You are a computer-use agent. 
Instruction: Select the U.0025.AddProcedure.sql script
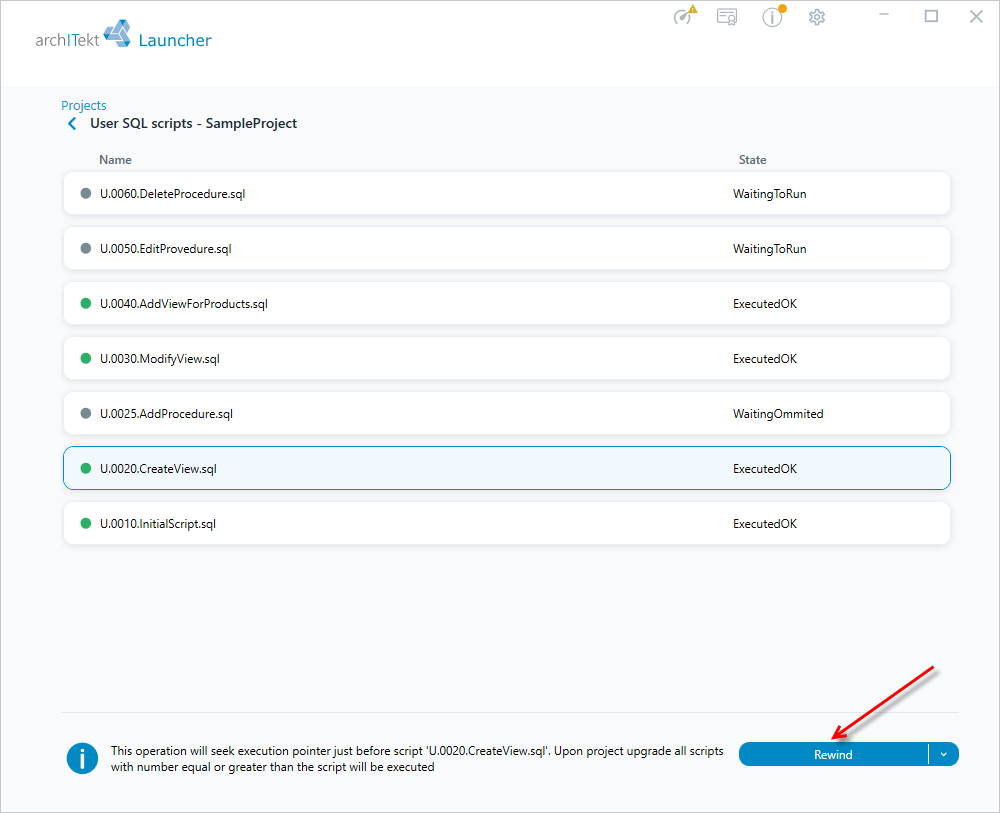coord(506,413)
